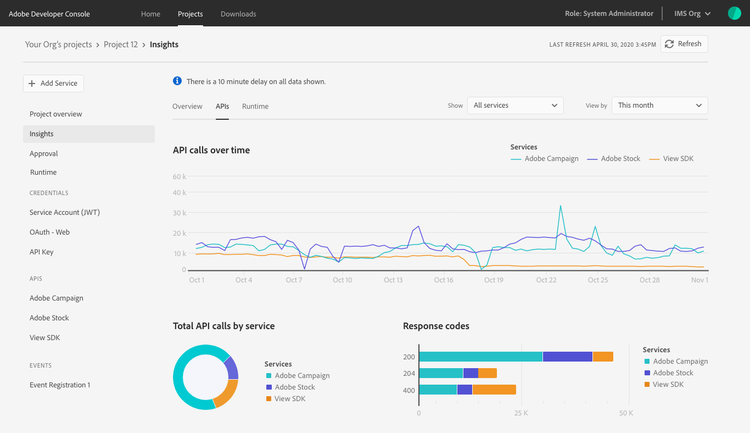750x433 pixels.
Task: Click the "Nov 1" x-axis label
Action: pyautogui.click(x=699, y=280)
